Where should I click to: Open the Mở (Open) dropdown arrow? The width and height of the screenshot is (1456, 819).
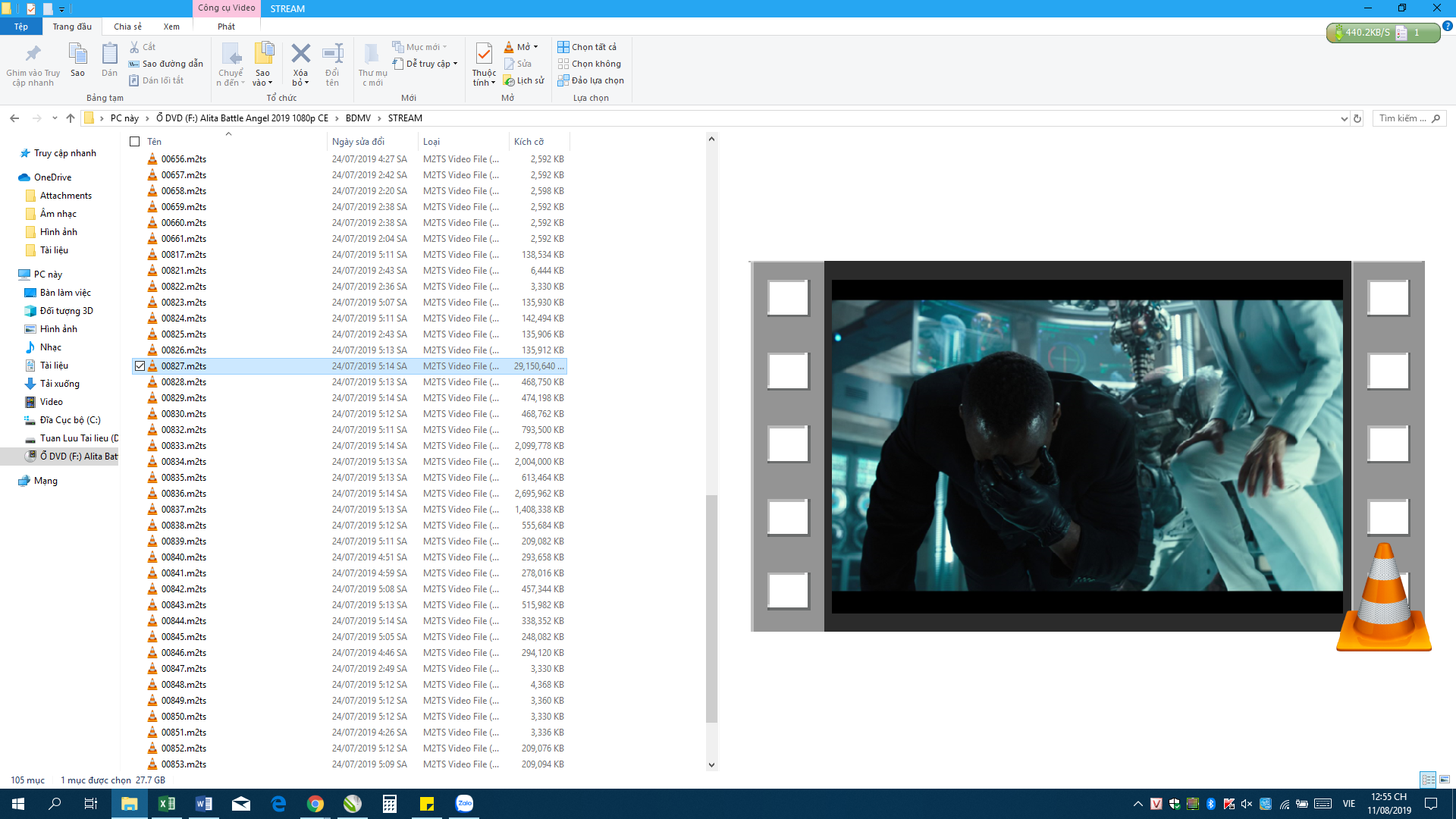pyautogui.click(x=535, y=47)
